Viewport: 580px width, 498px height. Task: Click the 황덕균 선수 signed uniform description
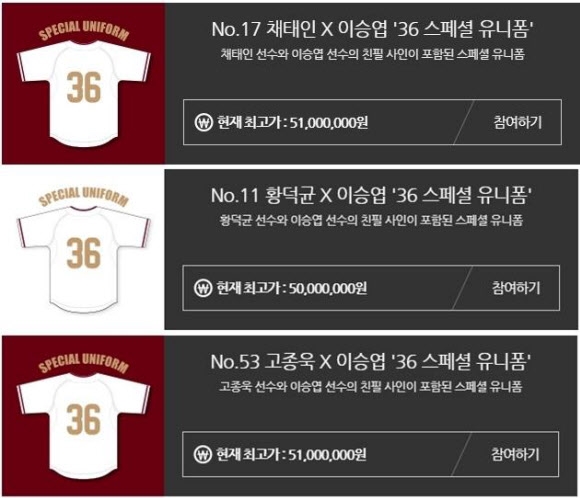tap(371, 221)
